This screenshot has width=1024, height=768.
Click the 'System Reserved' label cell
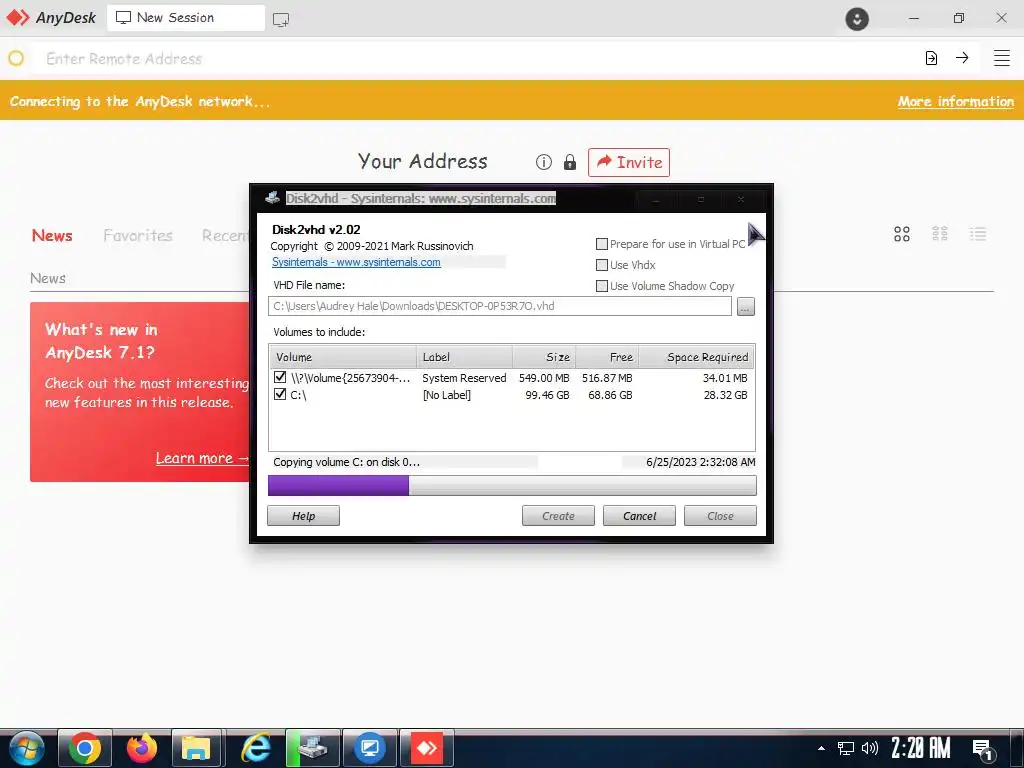[x=464, y=377]
